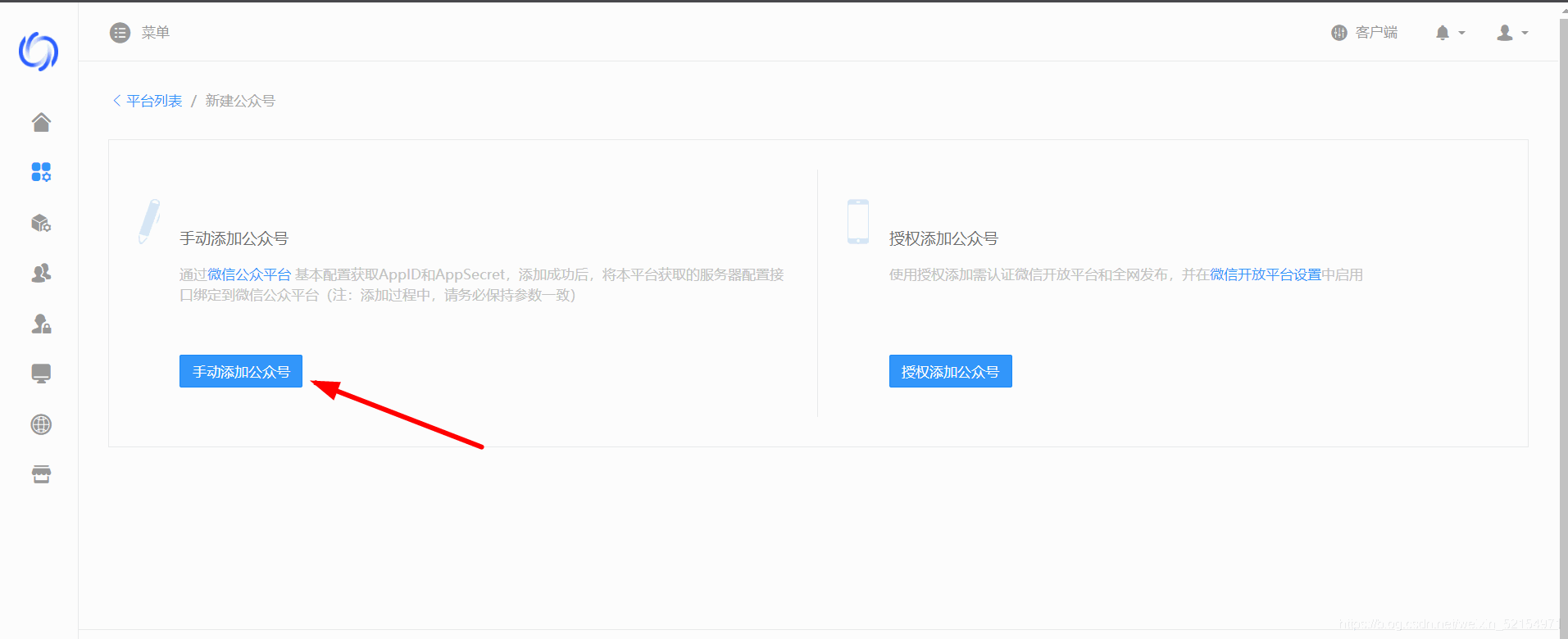The image size is (1568, 639).
Task: Follow the 微信开放平台设置 link
Action: 1266,274
